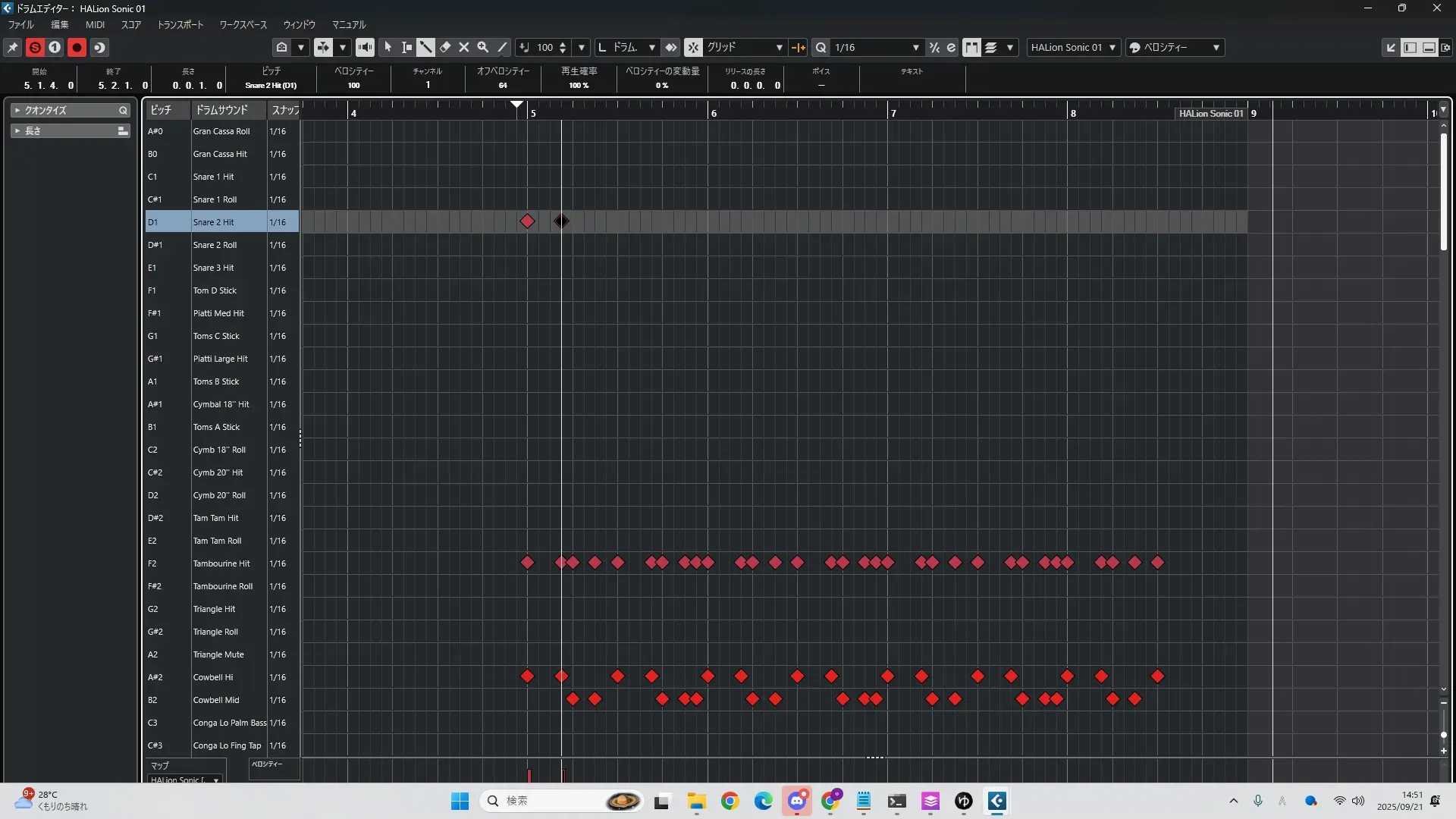Open the トランスポート menu
Viewport: 1456px width, 819px height.
[180, 24]
